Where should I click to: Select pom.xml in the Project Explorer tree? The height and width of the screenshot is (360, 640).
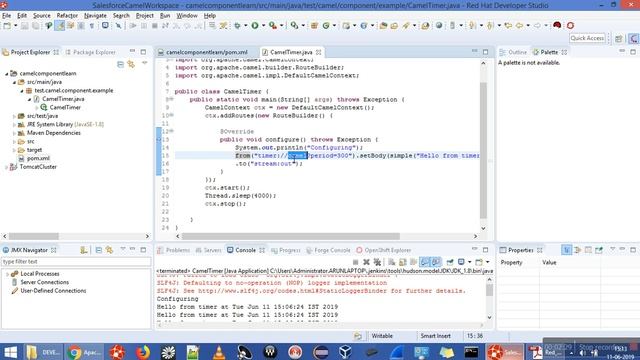[x=38, y=158]
